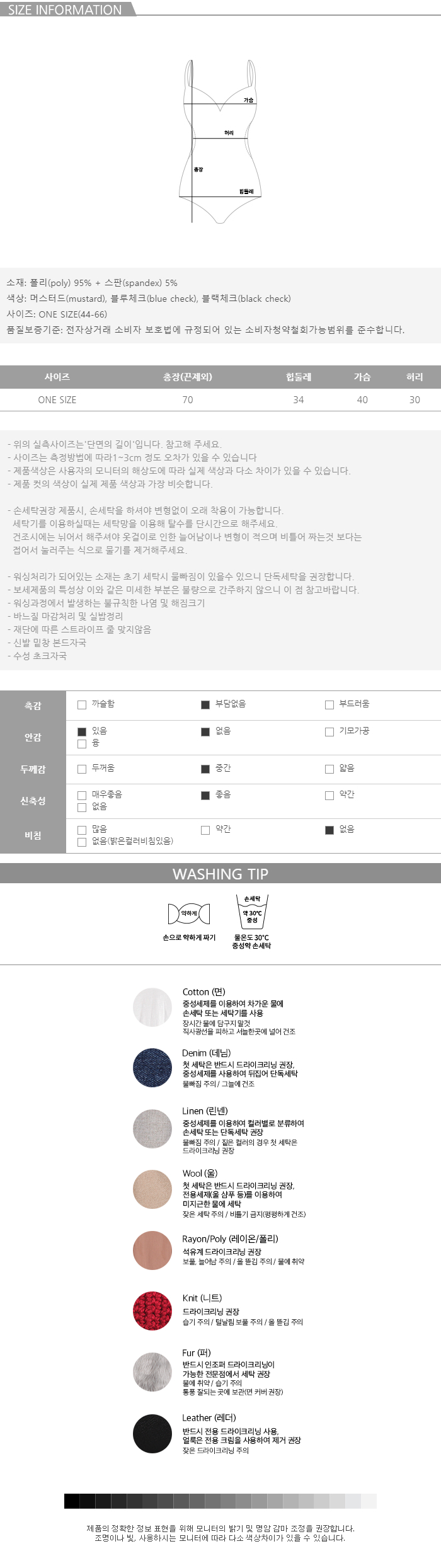This screenshot has width=441, height=1568.
Task: Click the Linen fabric sample circle
Action: [x=152, y=1129]
